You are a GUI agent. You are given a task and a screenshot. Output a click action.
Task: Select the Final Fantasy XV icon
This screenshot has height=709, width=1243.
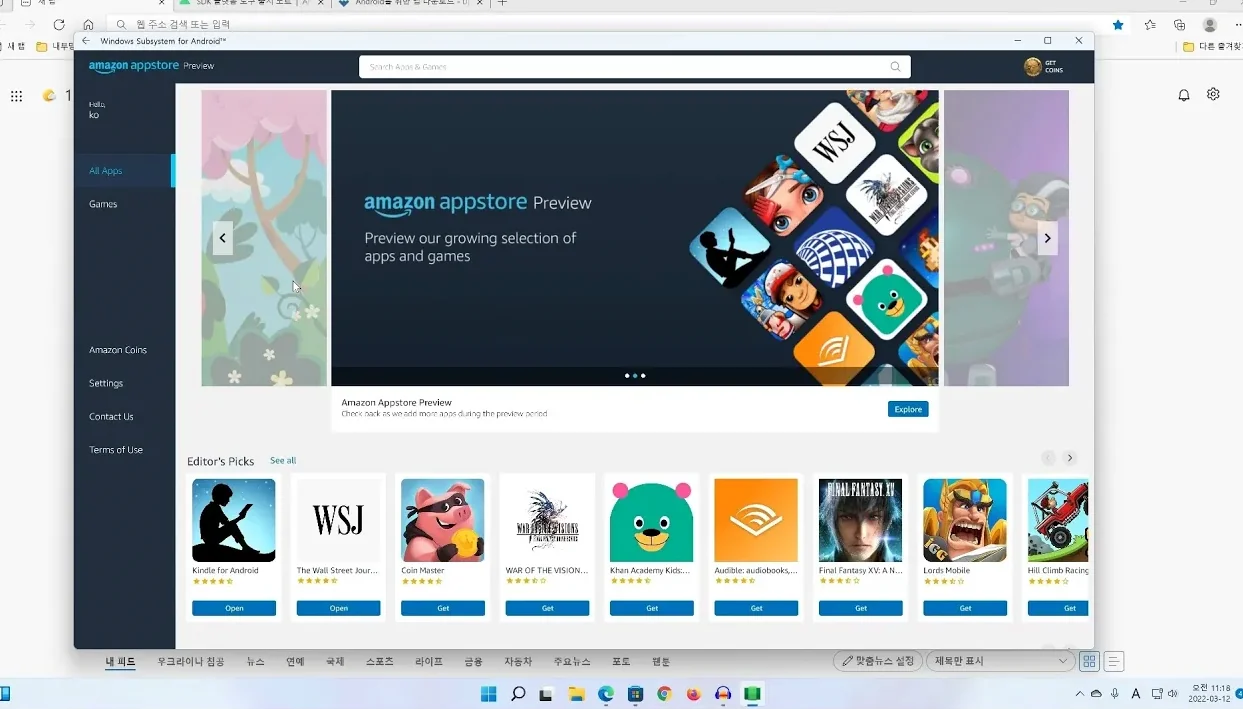click(x=860, y=520)
